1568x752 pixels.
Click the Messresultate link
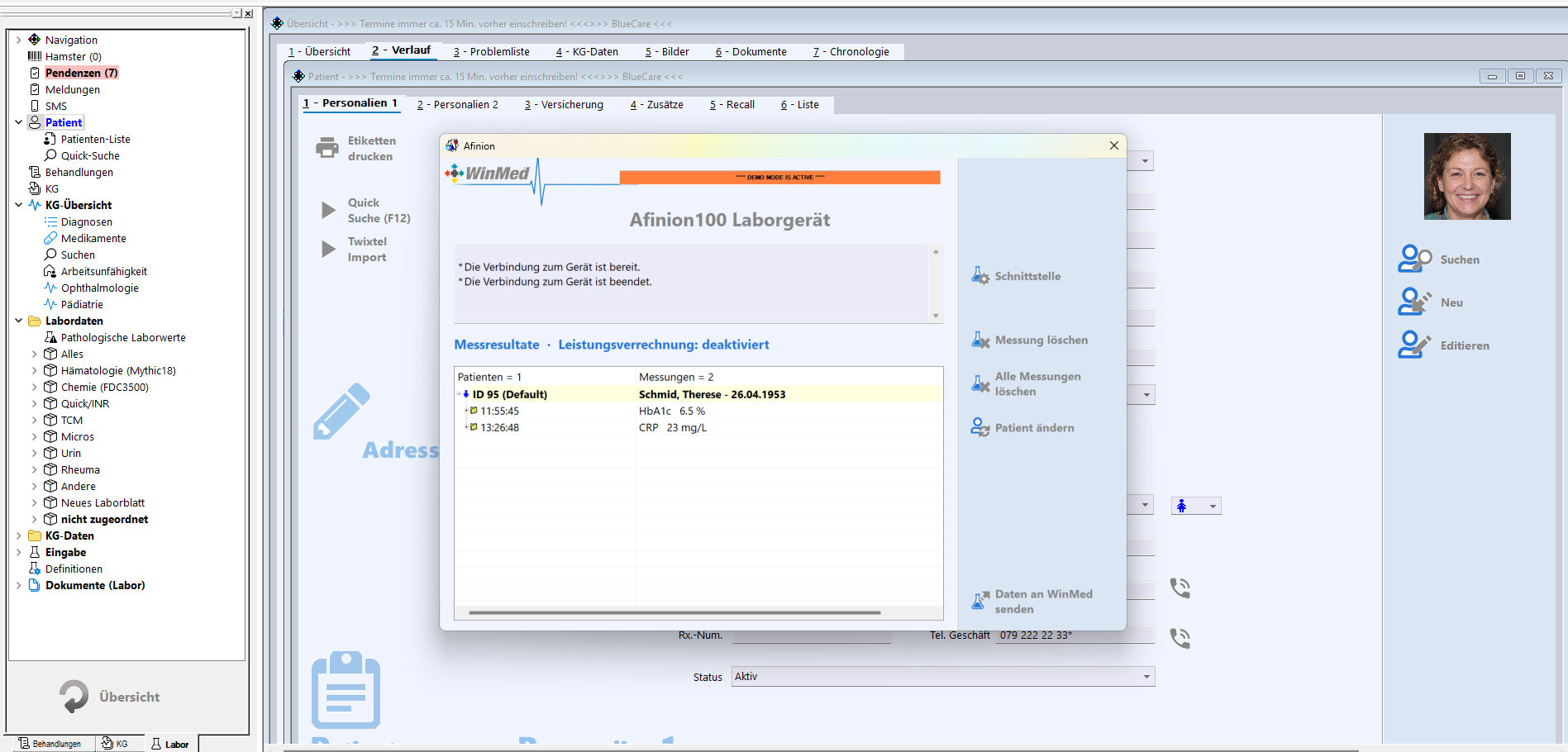tap(497, 345)
